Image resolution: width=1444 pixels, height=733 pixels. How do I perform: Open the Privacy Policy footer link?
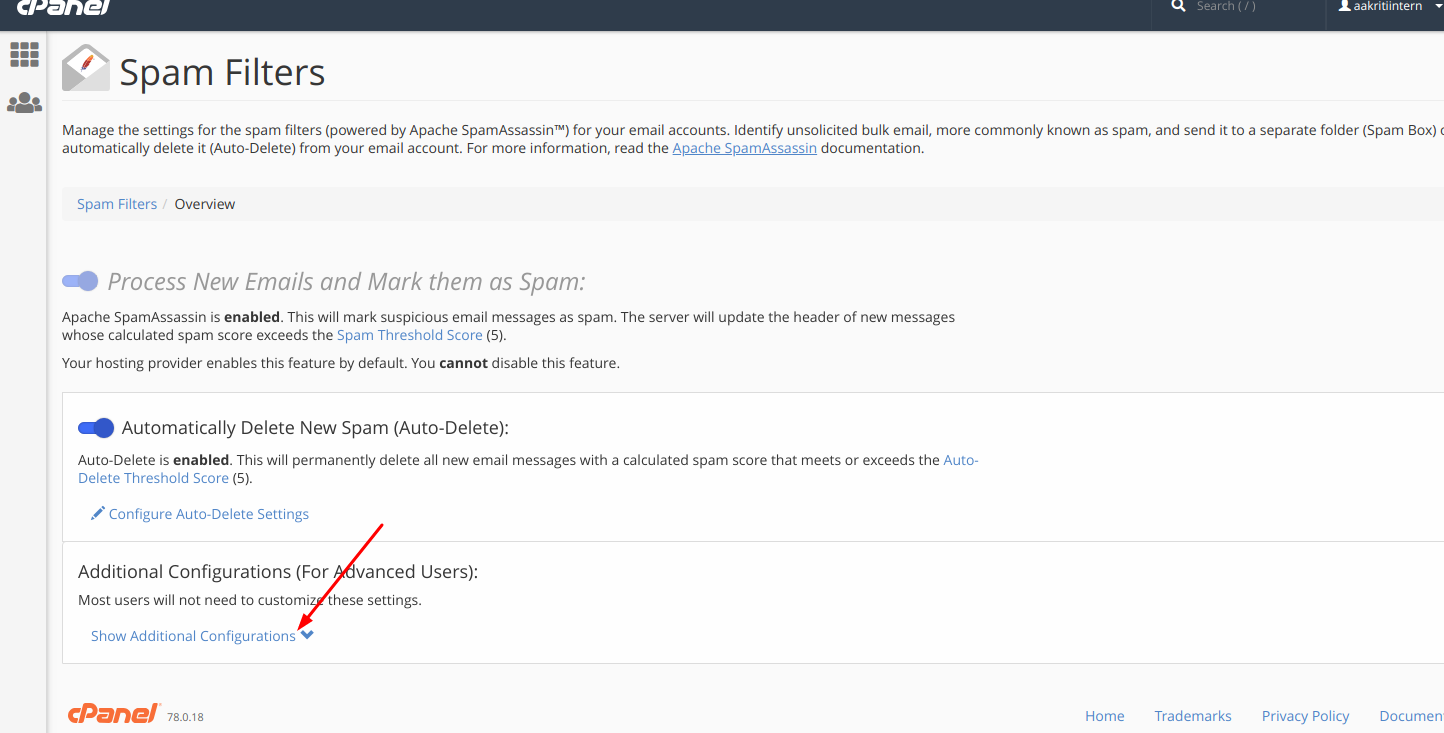1306,716
